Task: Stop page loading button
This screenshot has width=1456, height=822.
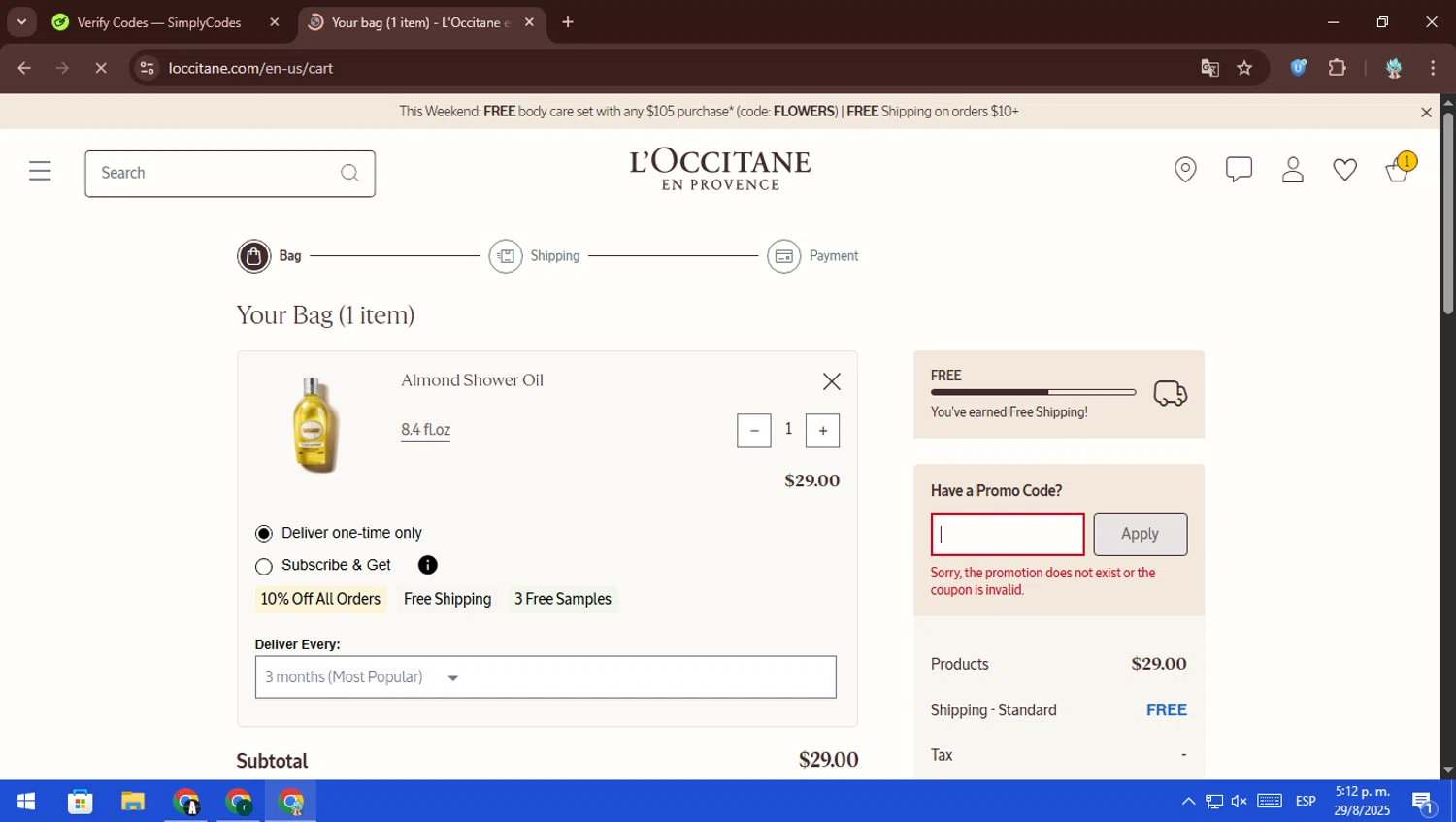Action: (101, 68)
